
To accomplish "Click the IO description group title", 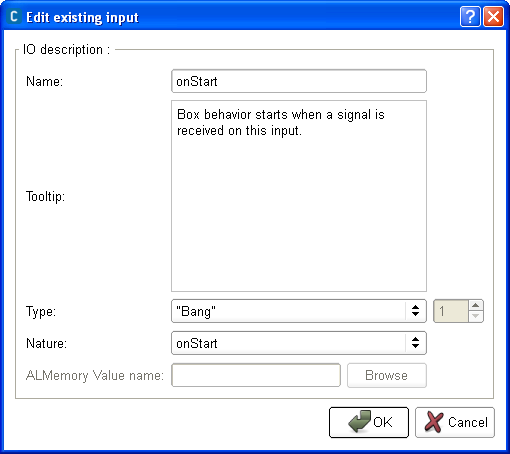I will 66,50.
